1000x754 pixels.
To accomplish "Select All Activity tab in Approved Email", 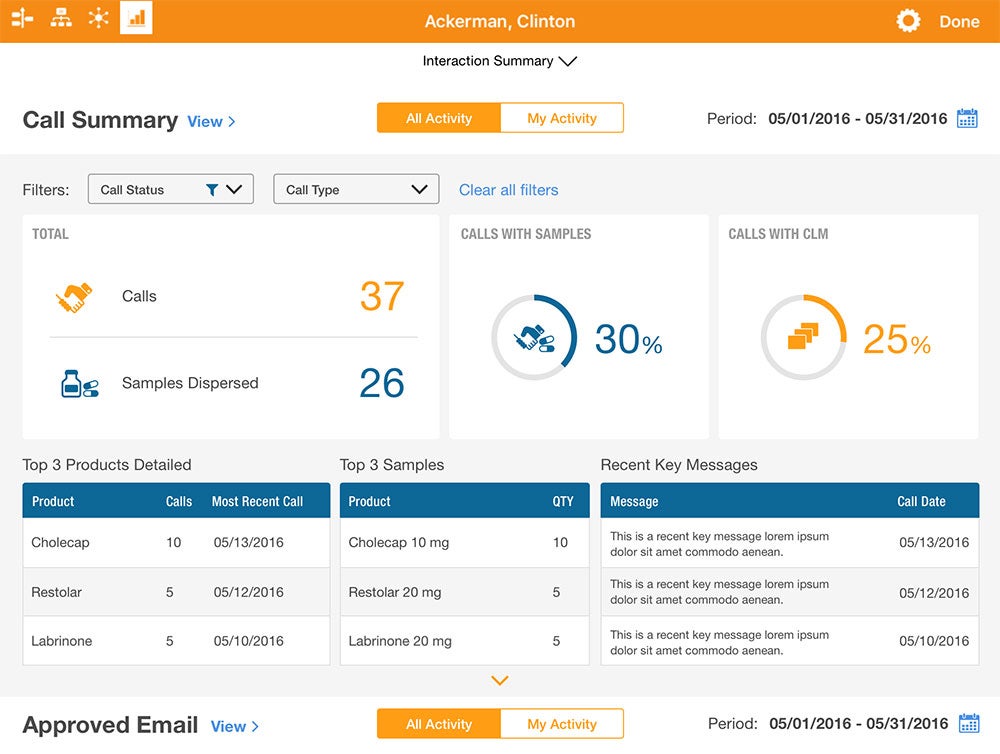I will pos(438,724).
